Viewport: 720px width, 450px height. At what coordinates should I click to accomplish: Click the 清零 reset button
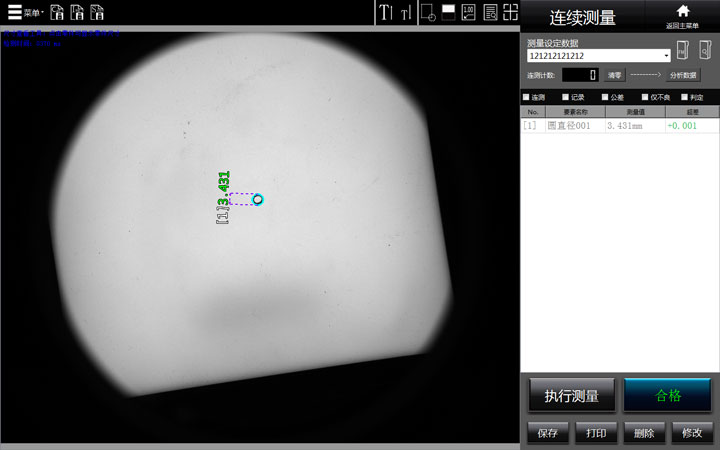[x=615, y=75]
